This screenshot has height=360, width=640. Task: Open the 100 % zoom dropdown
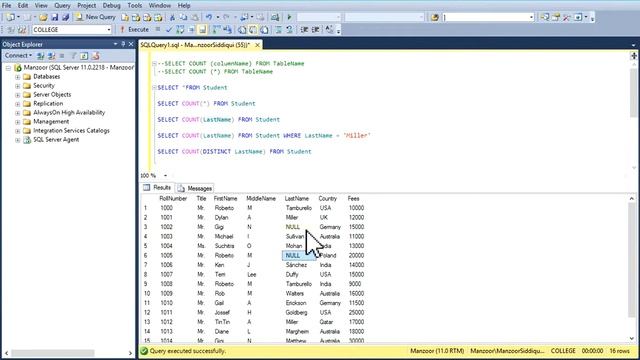(x=165, y=176)
